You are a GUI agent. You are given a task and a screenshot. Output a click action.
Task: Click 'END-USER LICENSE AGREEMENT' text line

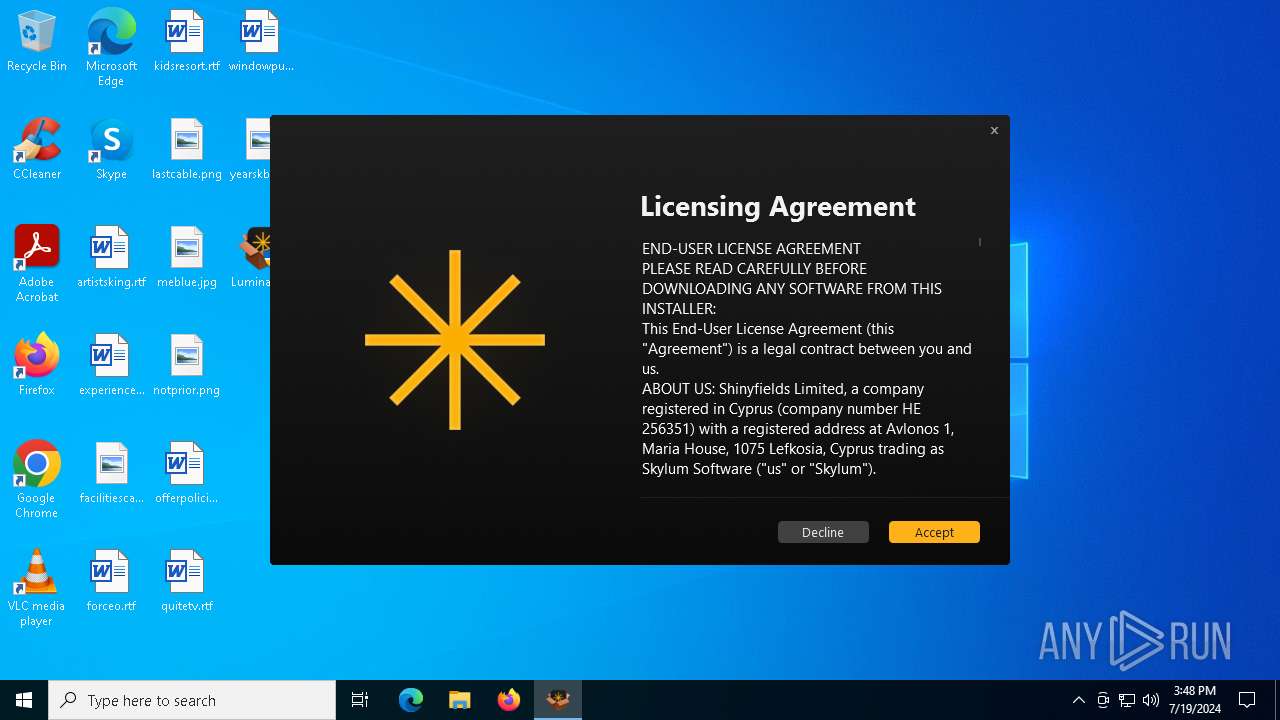pos(751,248)
